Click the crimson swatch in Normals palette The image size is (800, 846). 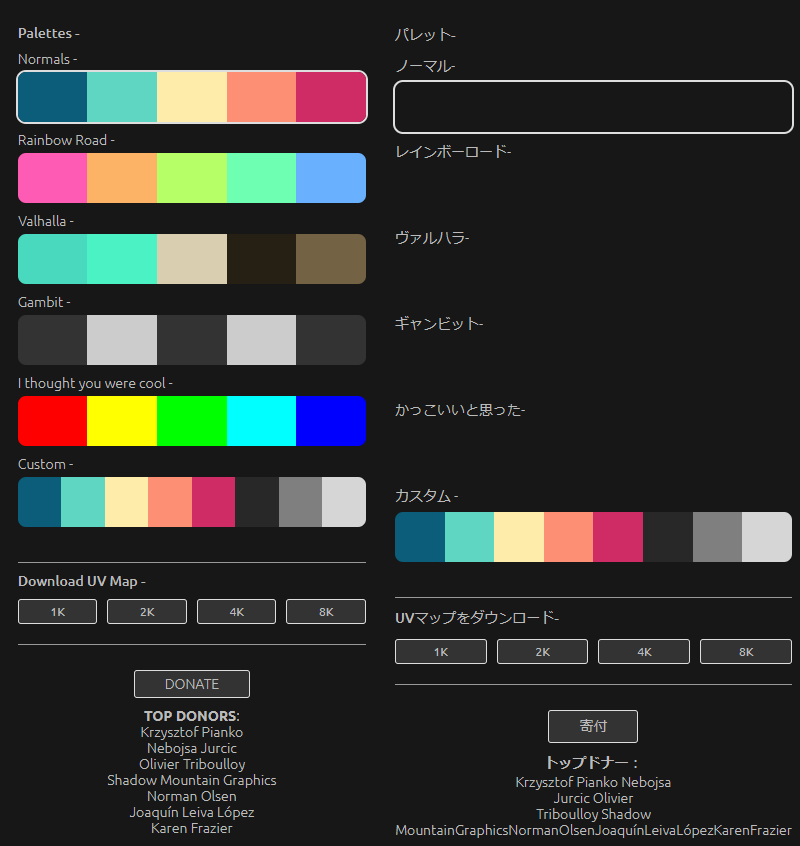(330, 97)
